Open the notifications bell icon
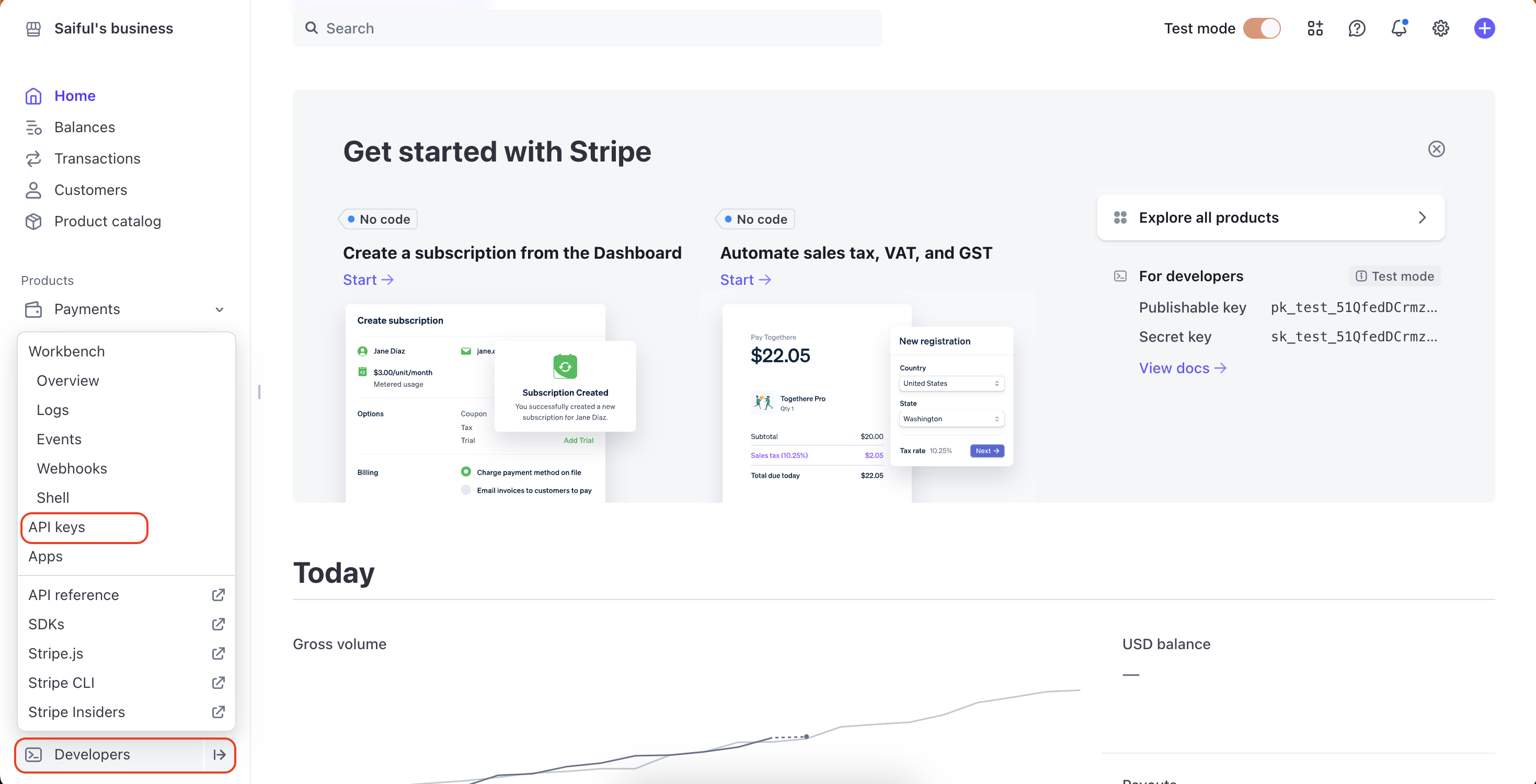The image size is (1536, 784). 1399,28
